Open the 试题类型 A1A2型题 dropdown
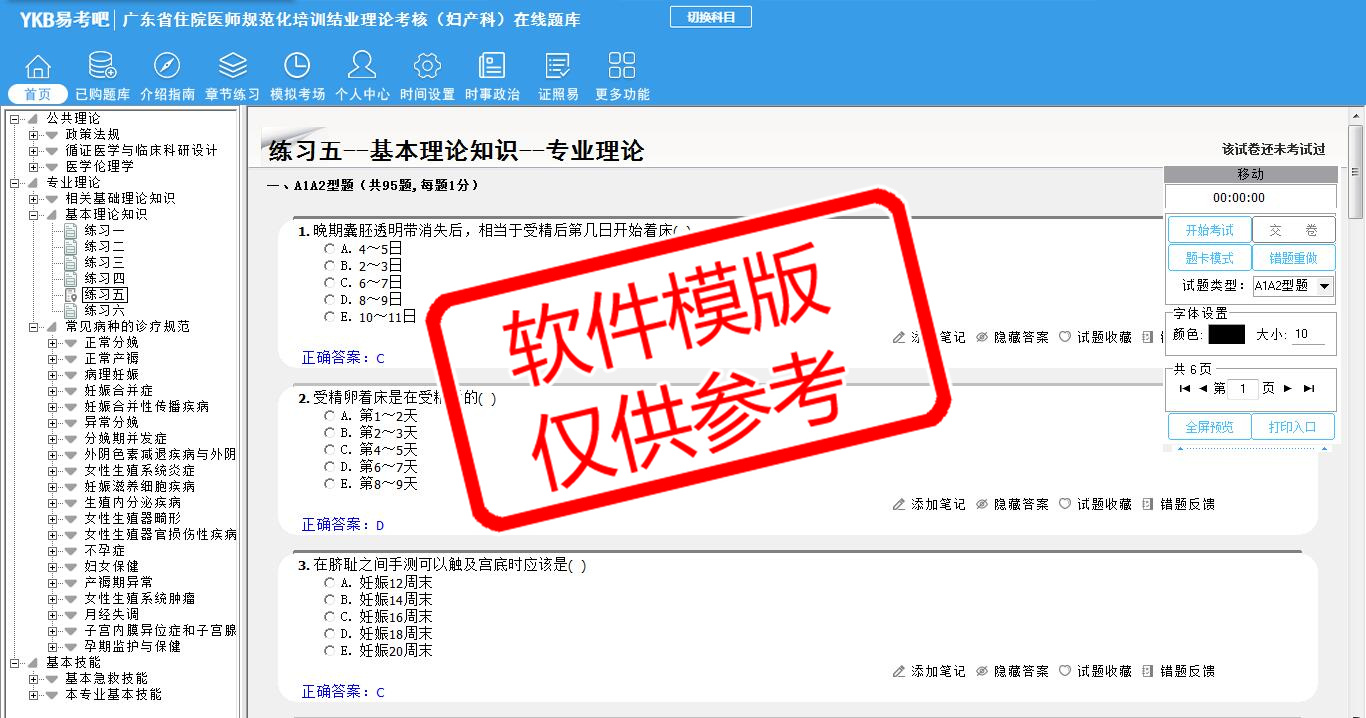Image resolution: width=1366 pixels, height=718 pixels. tap(1292, 286)
